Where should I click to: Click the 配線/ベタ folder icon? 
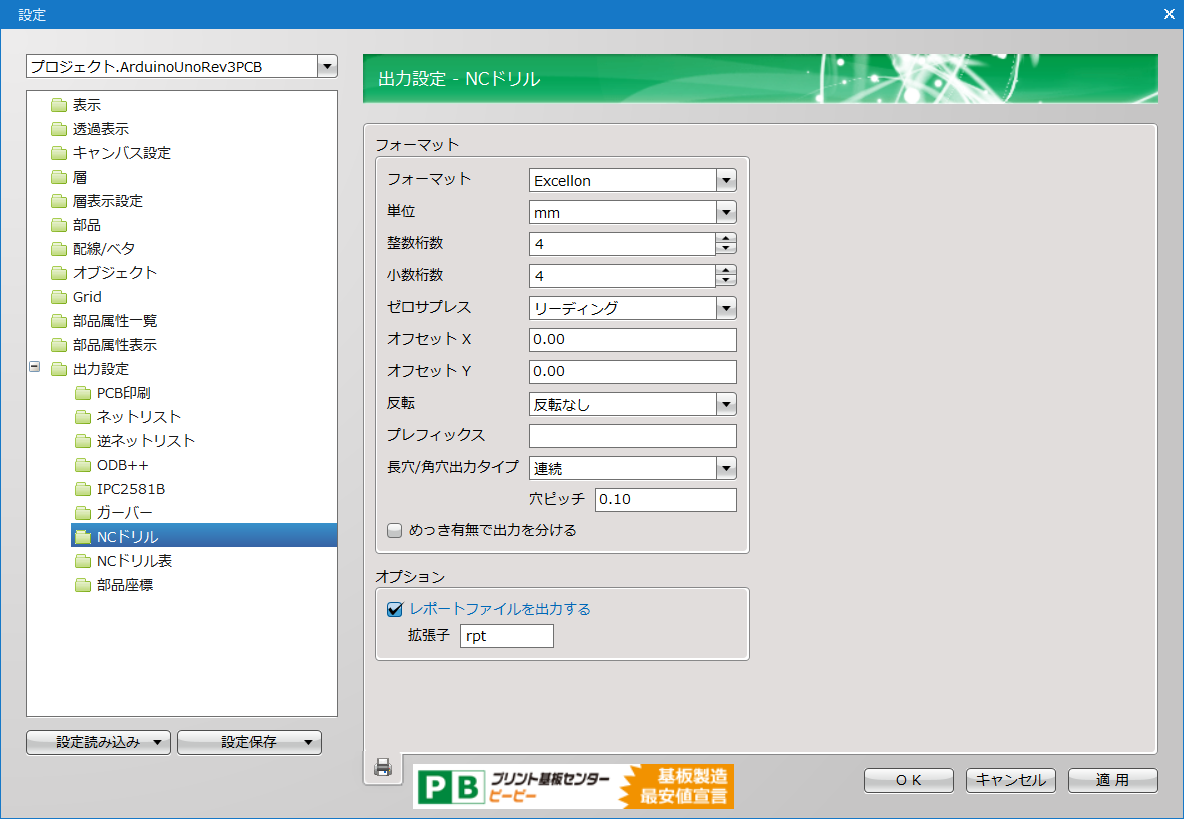coord(59,249)
